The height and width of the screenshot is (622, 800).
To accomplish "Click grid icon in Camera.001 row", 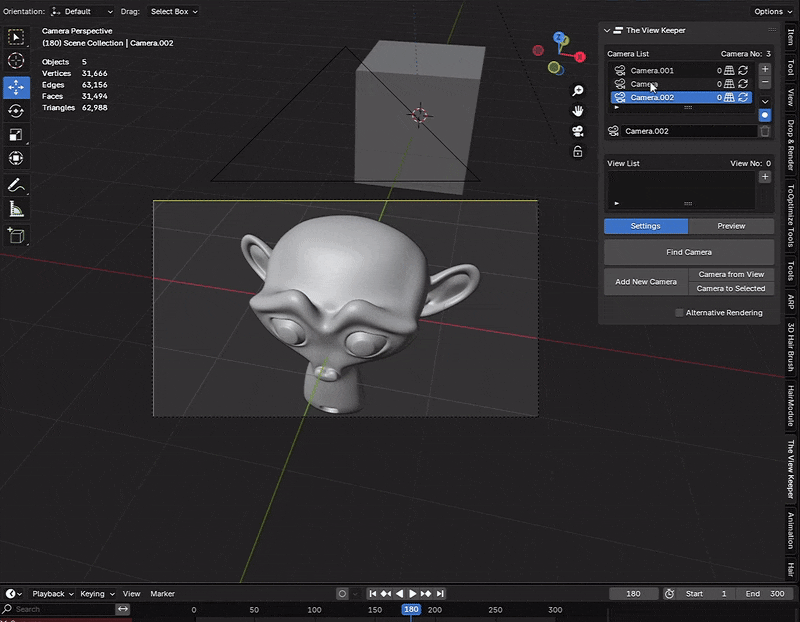I will point(730,70).
